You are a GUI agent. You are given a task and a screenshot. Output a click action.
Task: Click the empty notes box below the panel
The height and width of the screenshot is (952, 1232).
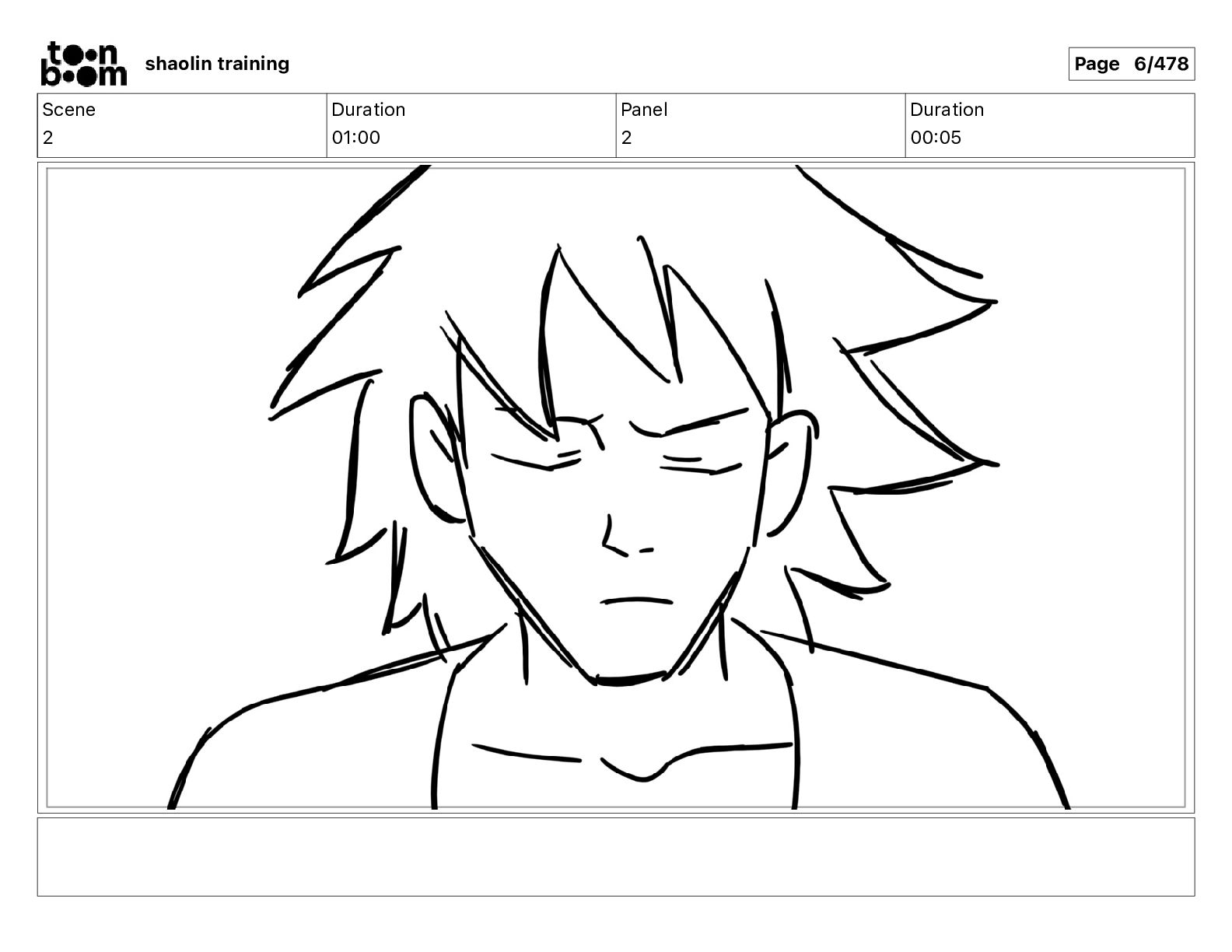(x=616, y=856)
